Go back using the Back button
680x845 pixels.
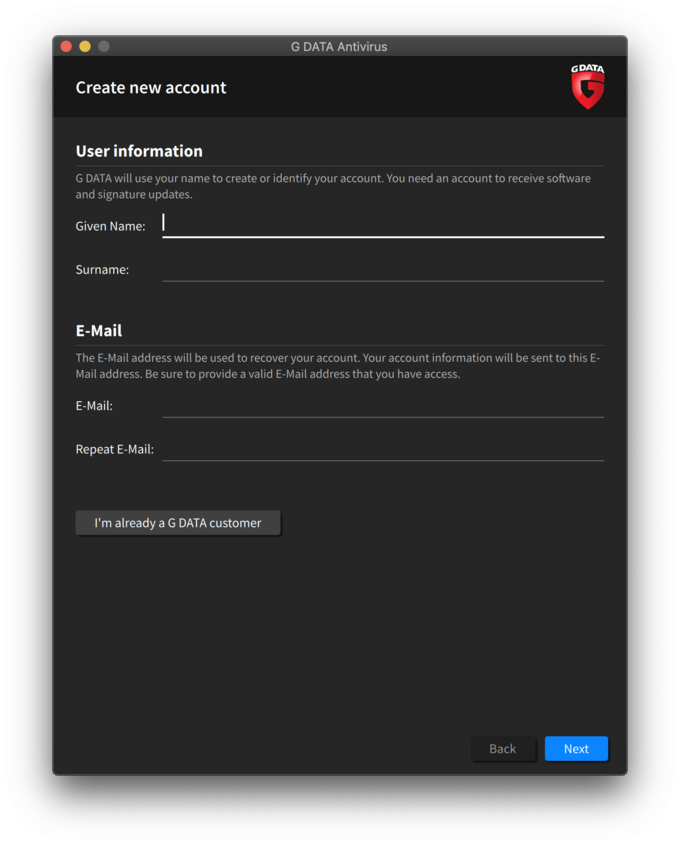point(503,748)
